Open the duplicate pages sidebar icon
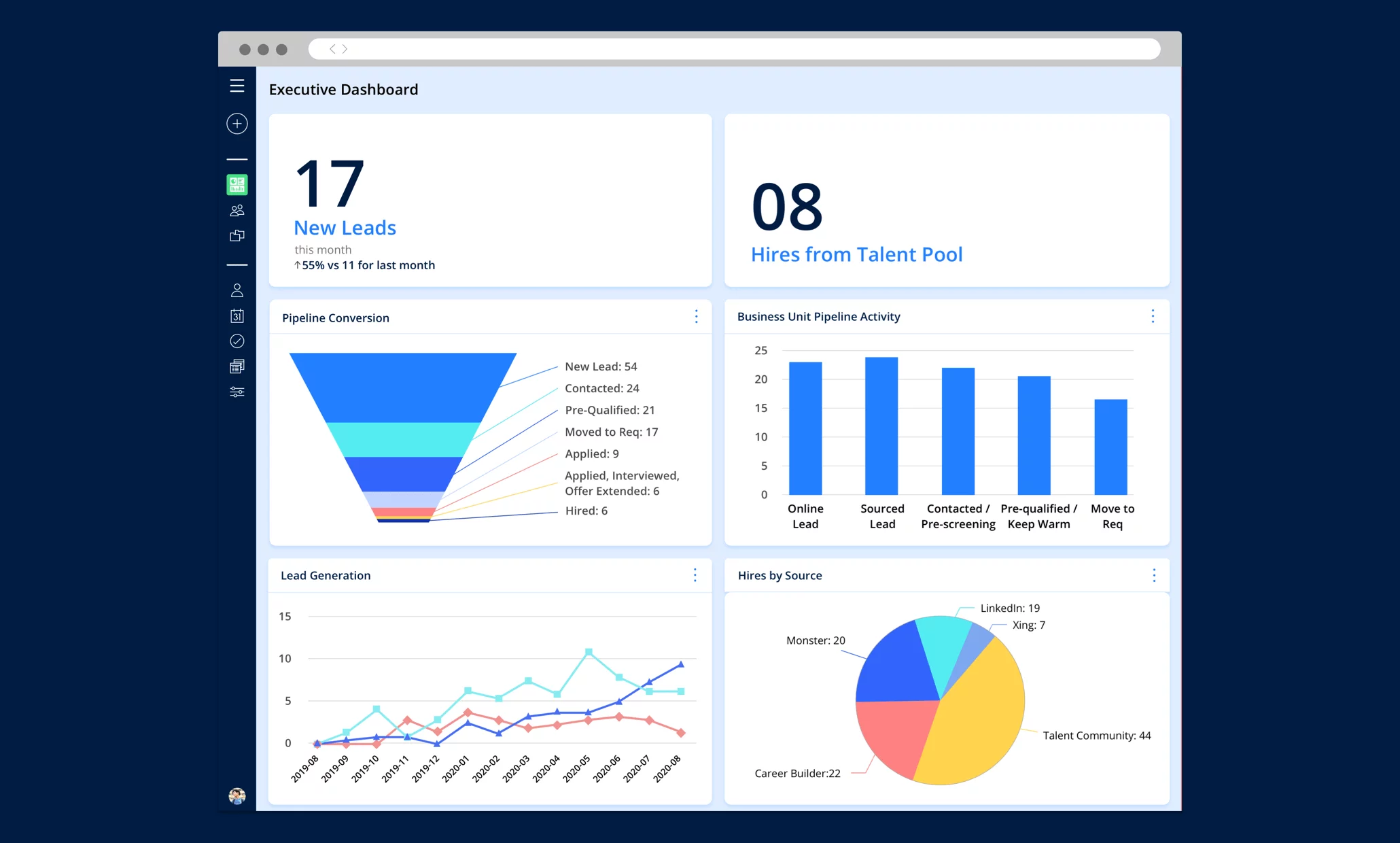The width and height of the screenshot is (1400, 843). click(237, 235)
